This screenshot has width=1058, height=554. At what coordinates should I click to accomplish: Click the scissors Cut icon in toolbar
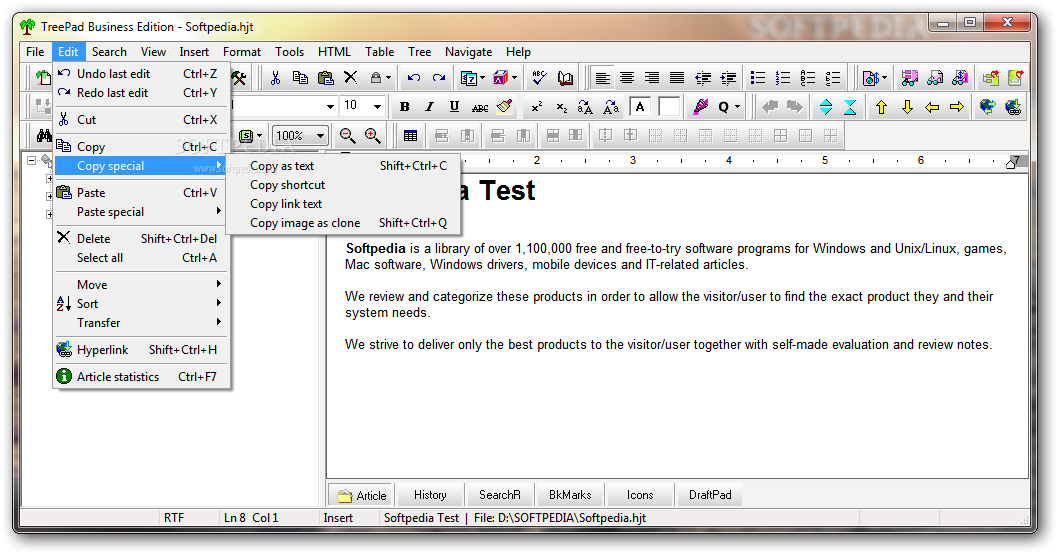coord(275,78)
